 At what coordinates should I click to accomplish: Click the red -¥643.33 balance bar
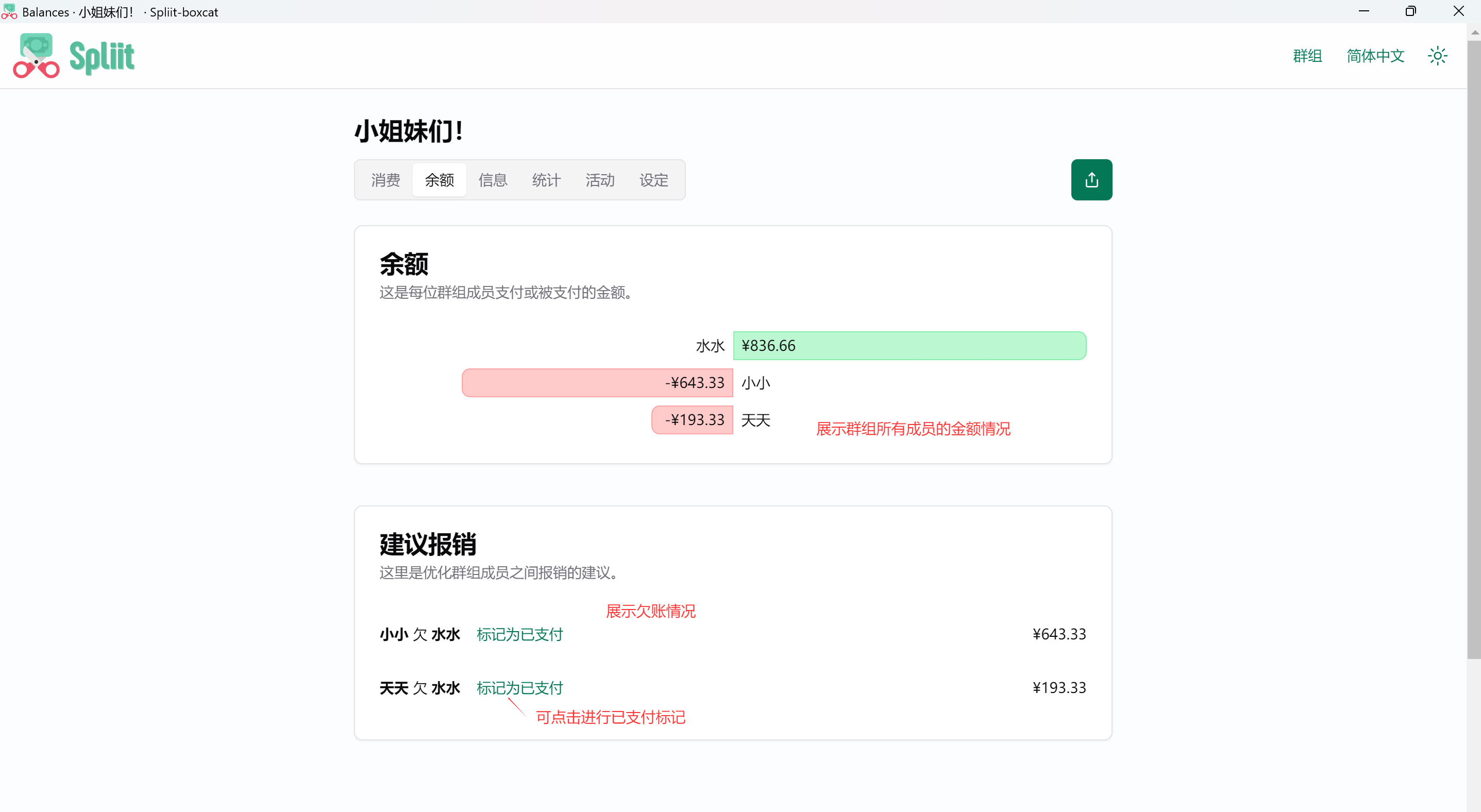(597, 383)
